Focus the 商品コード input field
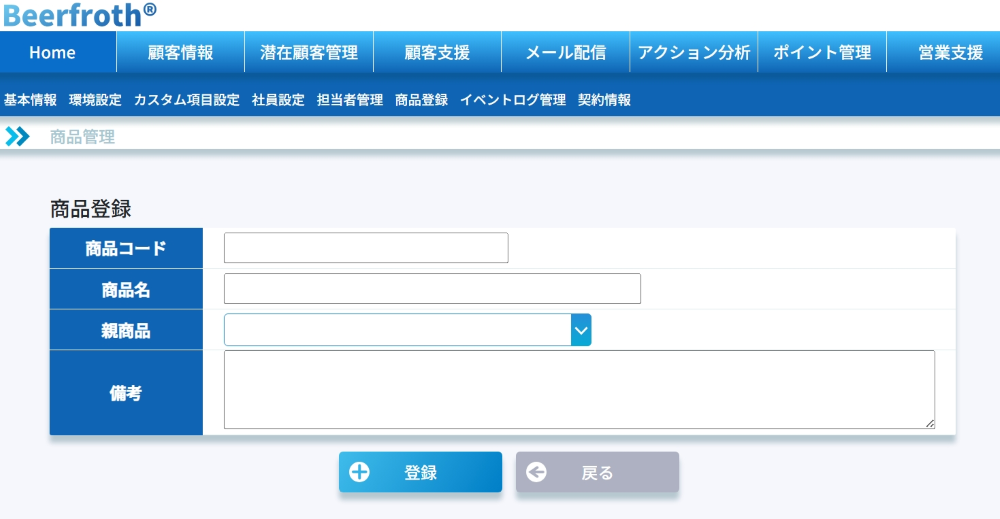Image resolution: width=1000 pixels, height=519 pixels. tap(366, 248)
